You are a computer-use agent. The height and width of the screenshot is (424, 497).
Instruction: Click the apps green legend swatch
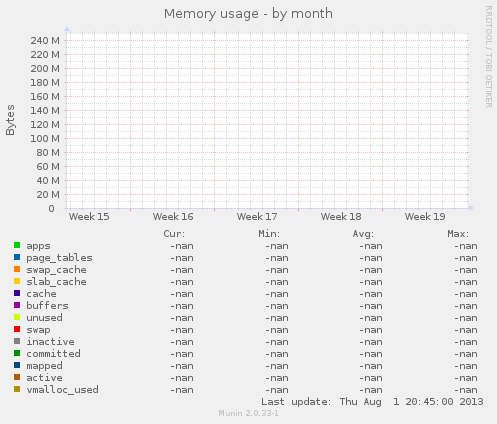tap(17, 245)
